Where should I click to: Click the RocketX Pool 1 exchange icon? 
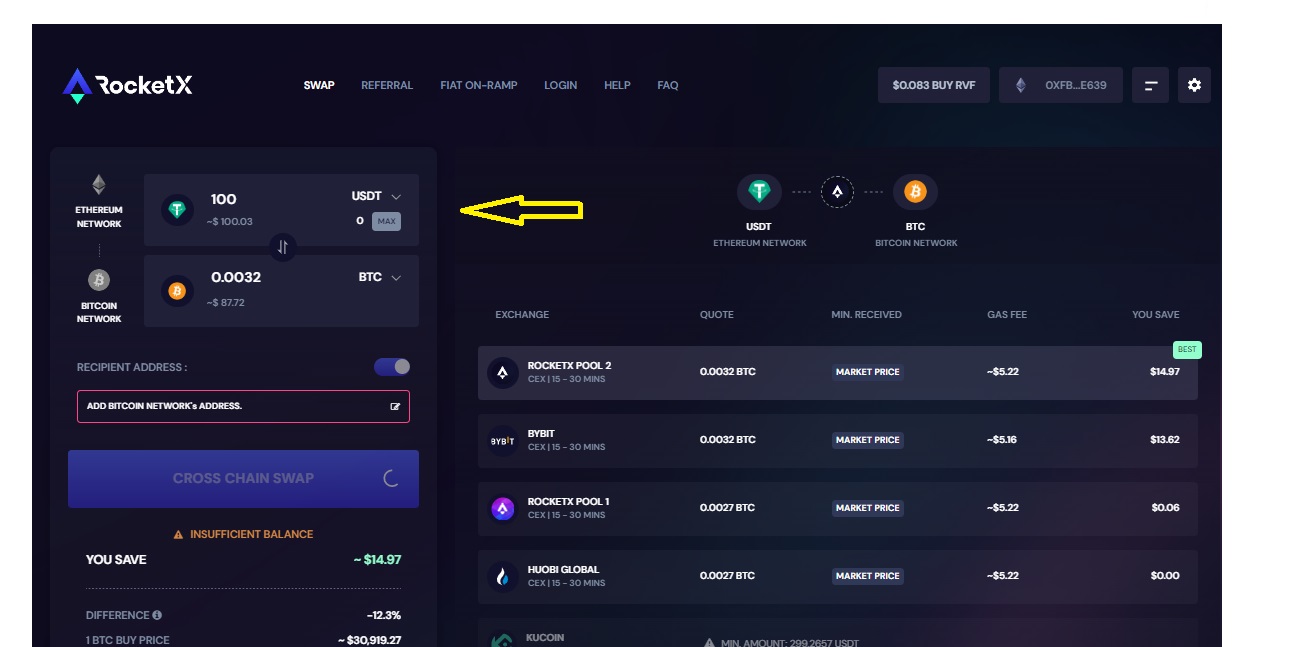pos(503,509)
